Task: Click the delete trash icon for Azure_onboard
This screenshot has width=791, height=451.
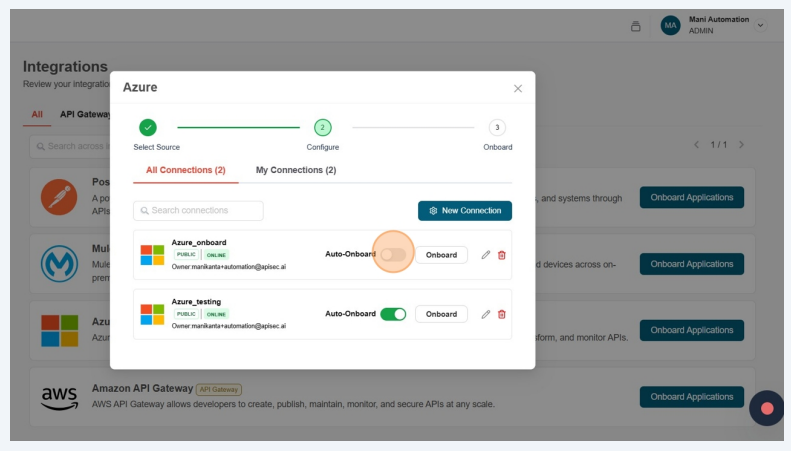Action: [x=502, y=255]
